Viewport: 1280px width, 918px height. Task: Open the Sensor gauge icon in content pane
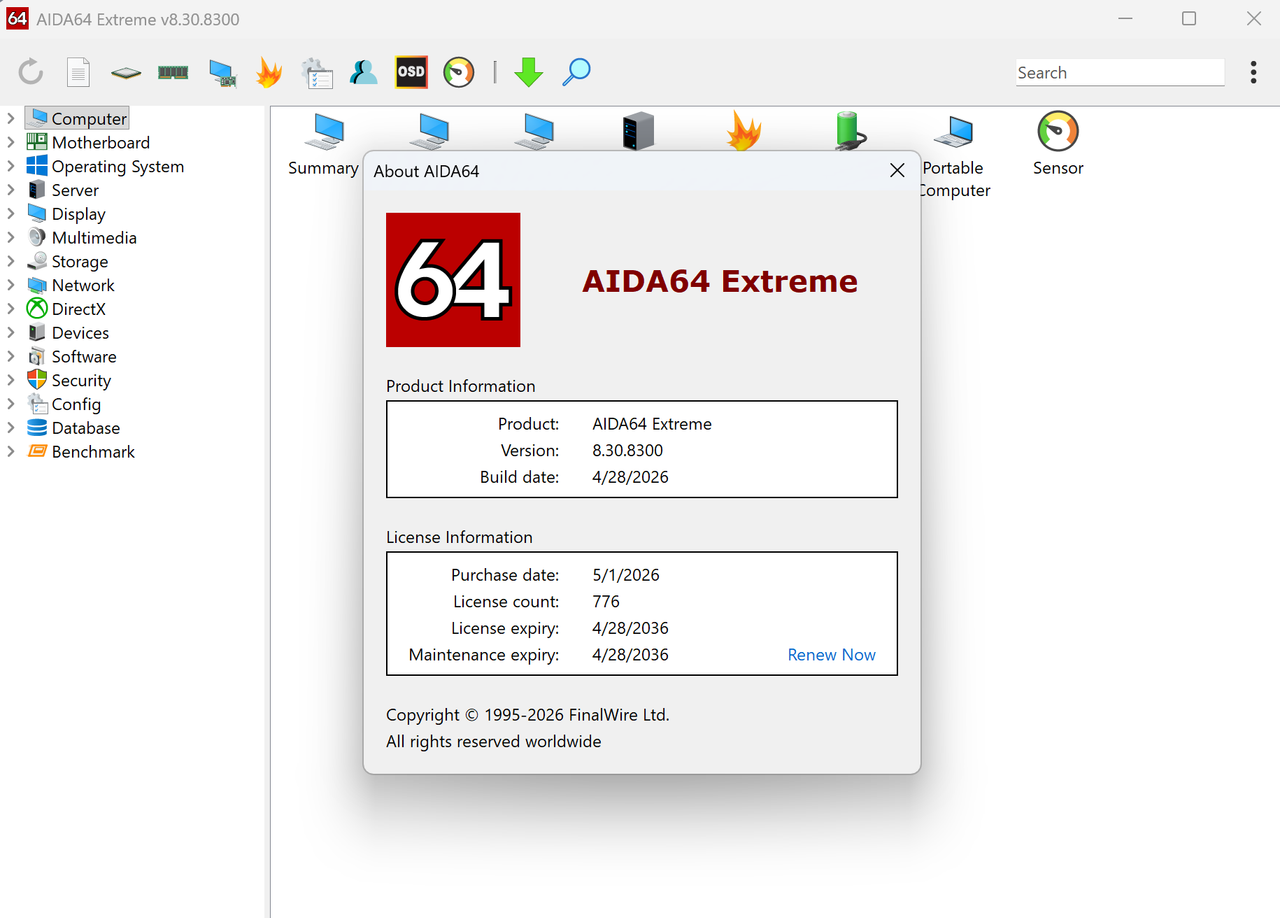[x=1058, y=131]
